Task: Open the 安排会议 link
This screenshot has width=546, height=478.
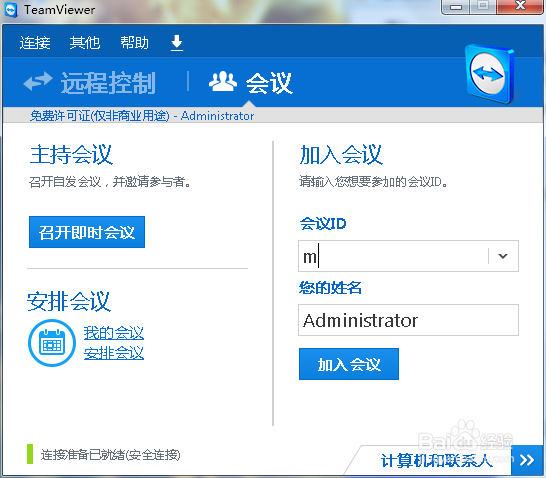Action: tap(114, 353)
